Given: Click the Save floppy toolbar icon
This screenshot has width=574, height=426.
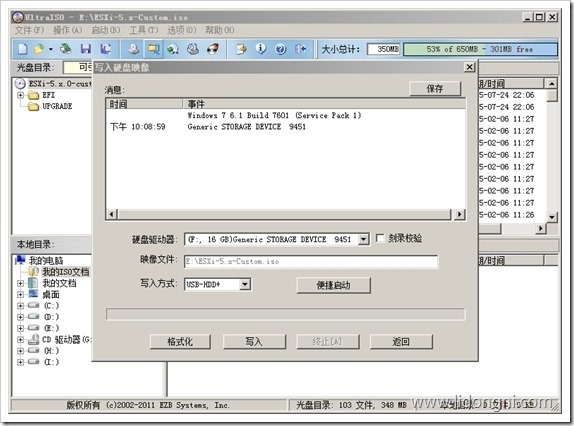Looking at the screenshot, I should [86, 49].
